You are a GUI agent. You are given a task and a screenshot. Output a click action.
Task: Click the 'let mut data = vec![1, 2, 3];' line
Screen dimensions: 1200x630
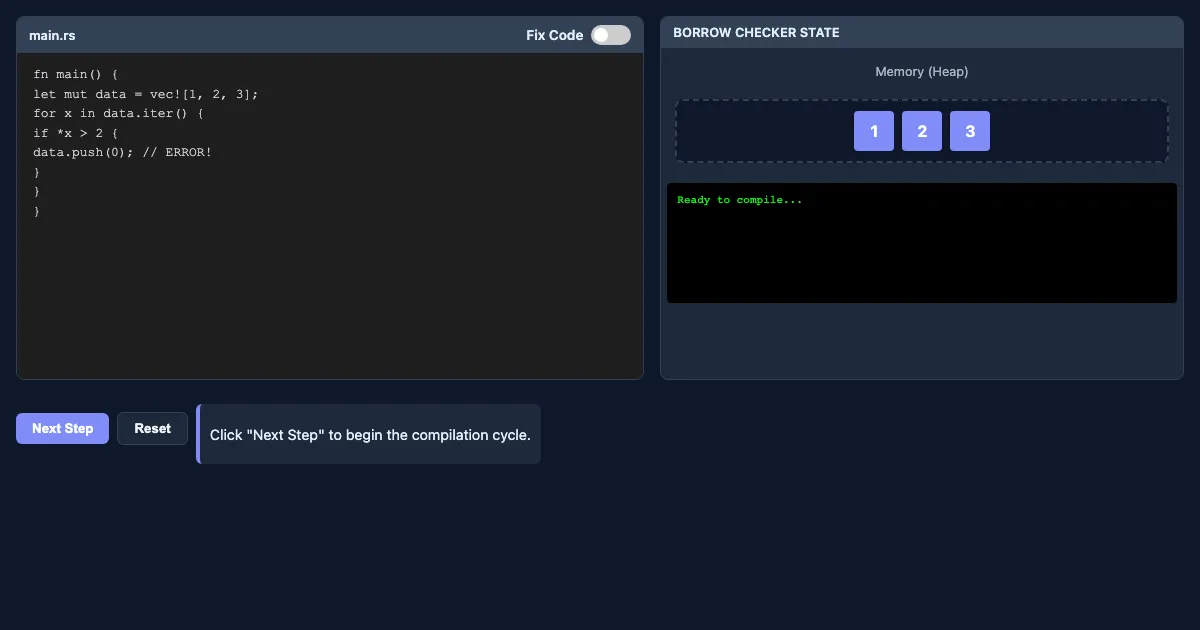pos(146,94)
